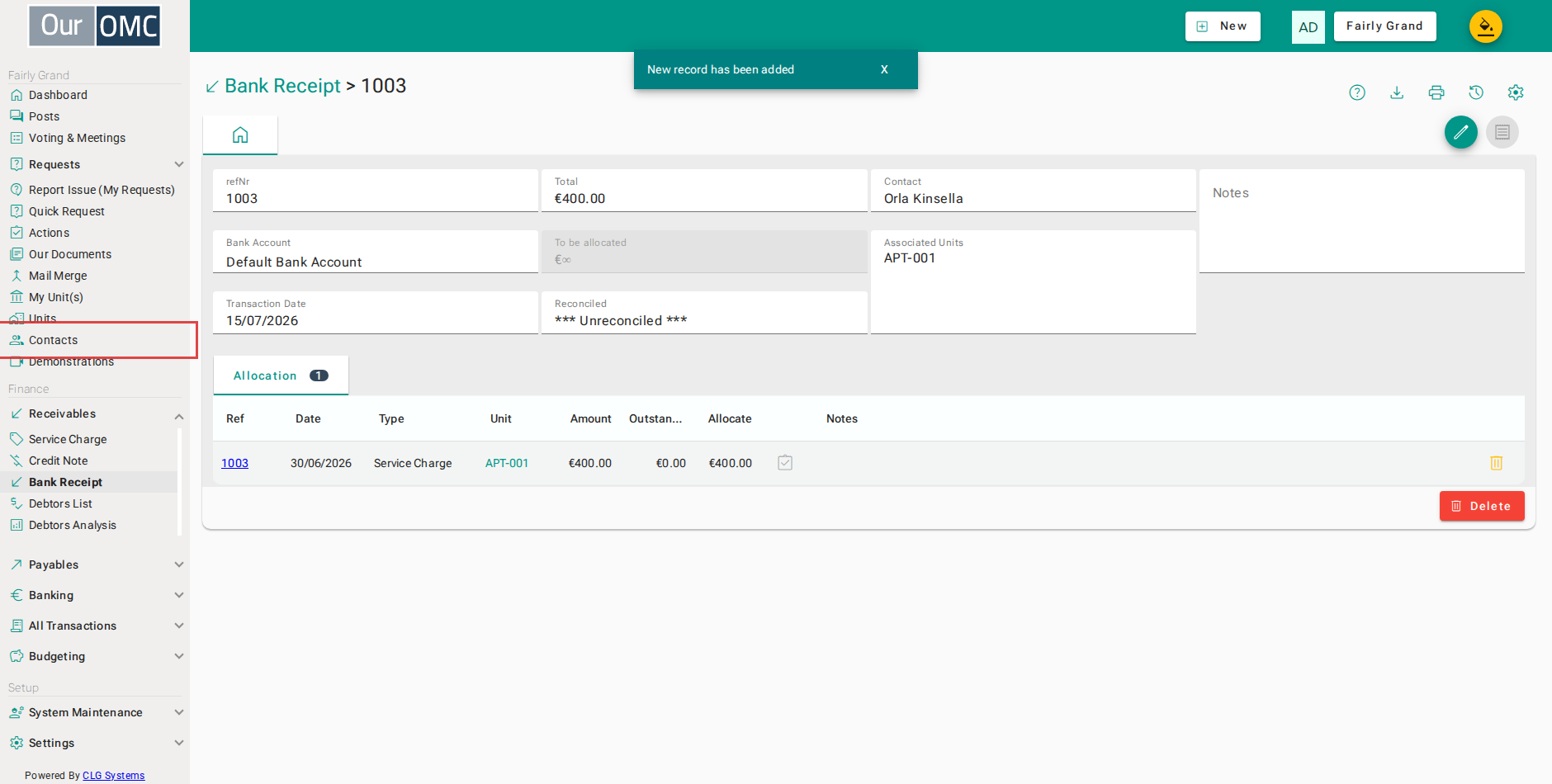Toggle the allocate checkbox in row 1003
The width and height of the screenshot is (1552, 784).
pos(785,463)
